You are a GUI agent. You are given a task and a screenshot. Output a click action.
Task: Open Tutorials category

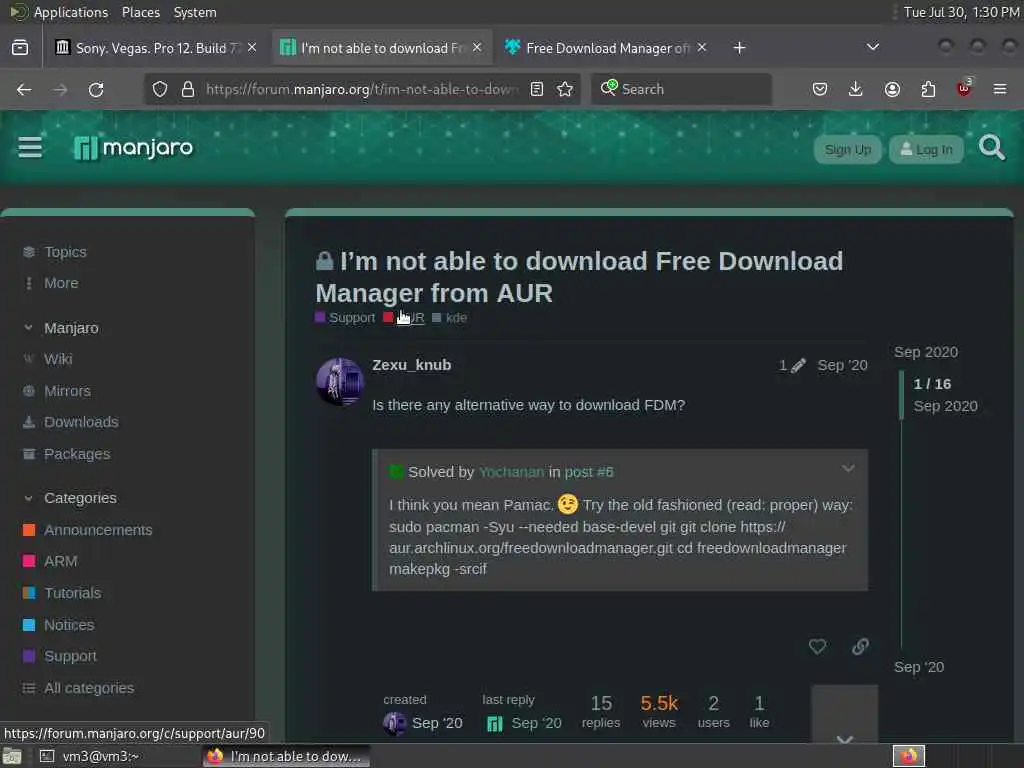tap(72, 594)
